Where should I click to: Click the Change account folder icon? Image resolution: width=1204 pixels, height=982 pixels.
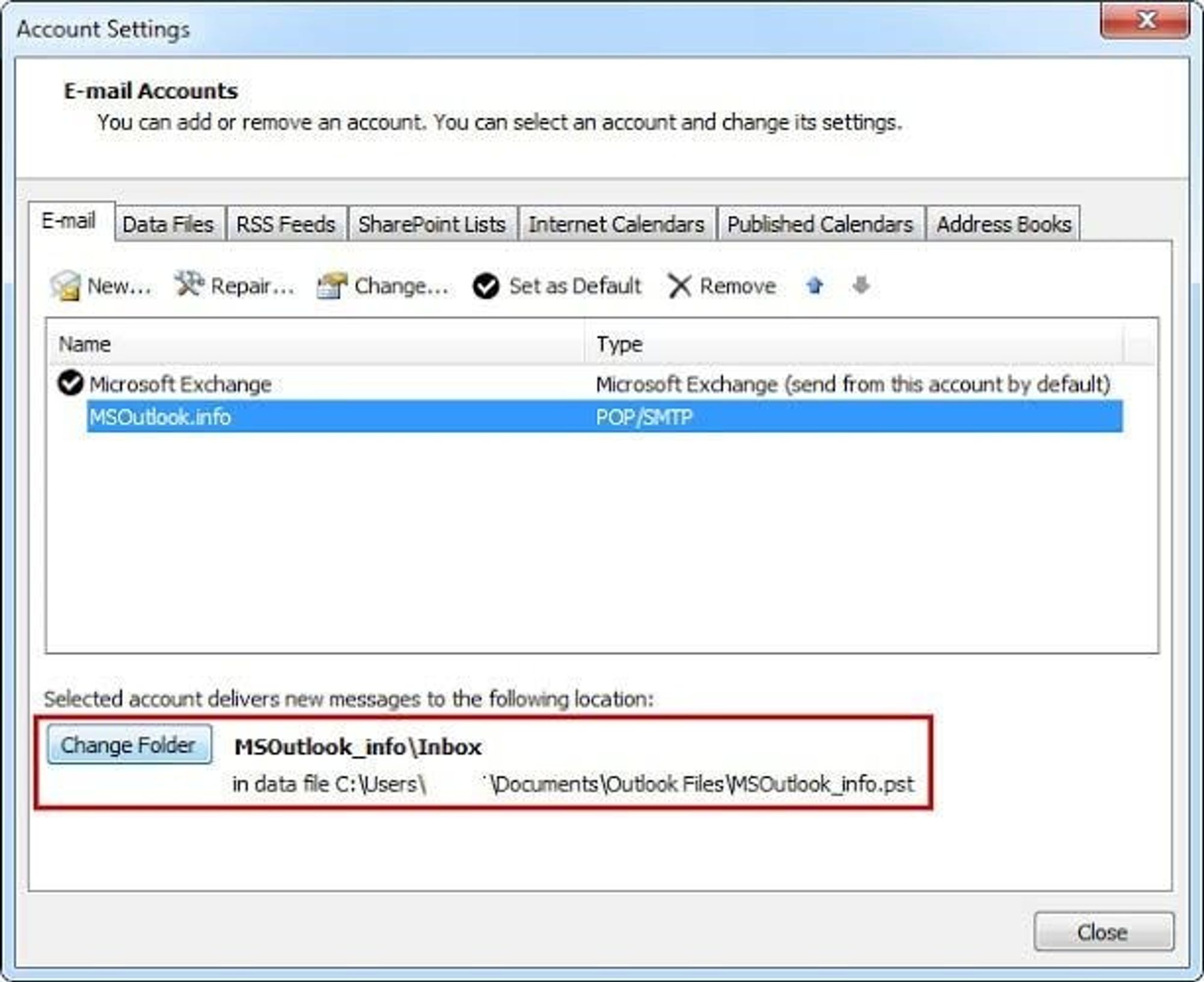pos(332,285)
